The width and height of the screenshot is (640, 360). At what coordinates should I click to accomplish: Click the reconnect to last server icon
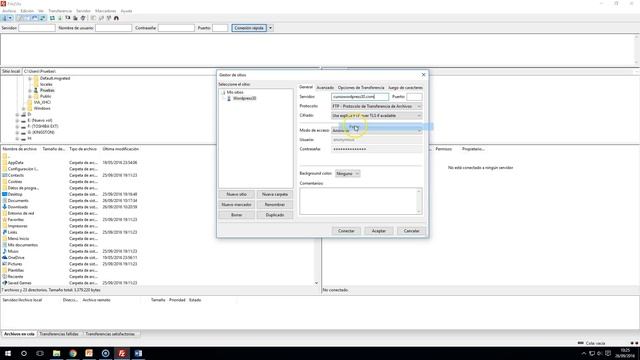tap(83, 18)
